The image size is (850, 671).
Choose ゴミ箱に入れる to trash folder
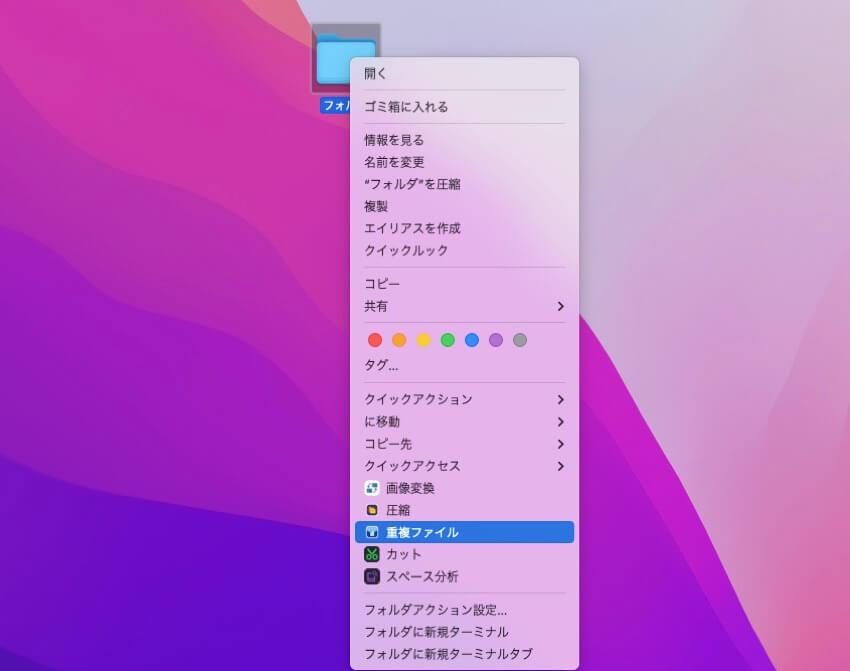click(x=406, y=107)
